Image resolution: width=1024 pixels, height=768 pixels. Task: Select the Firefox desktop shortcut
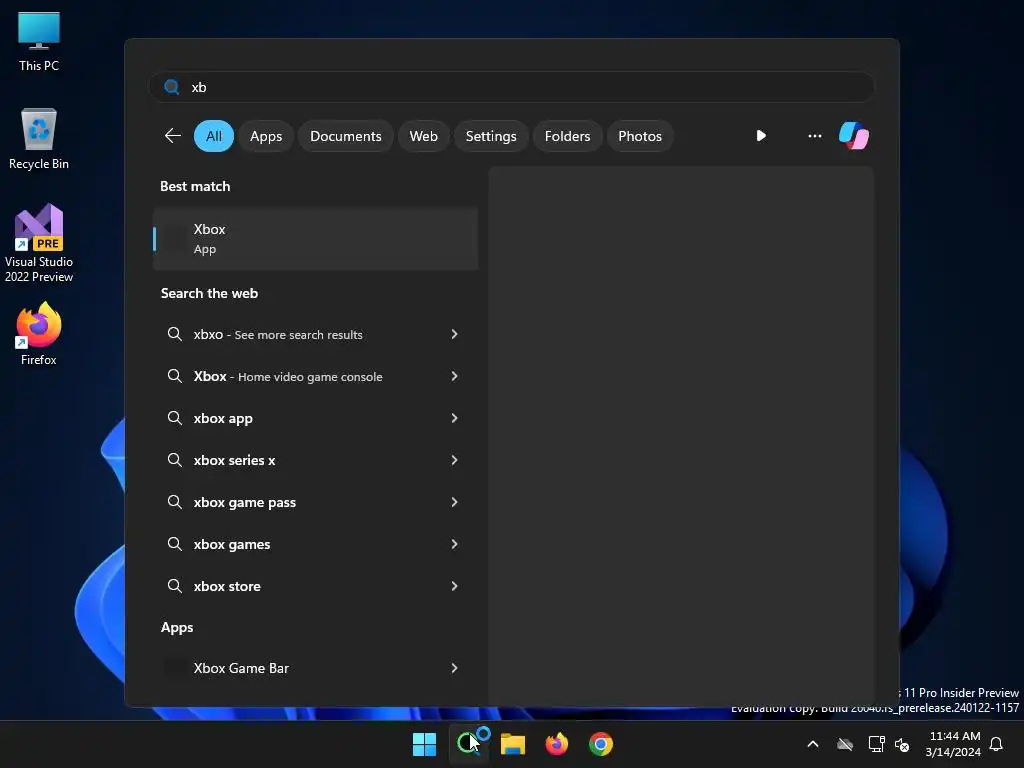coord(39,334)
